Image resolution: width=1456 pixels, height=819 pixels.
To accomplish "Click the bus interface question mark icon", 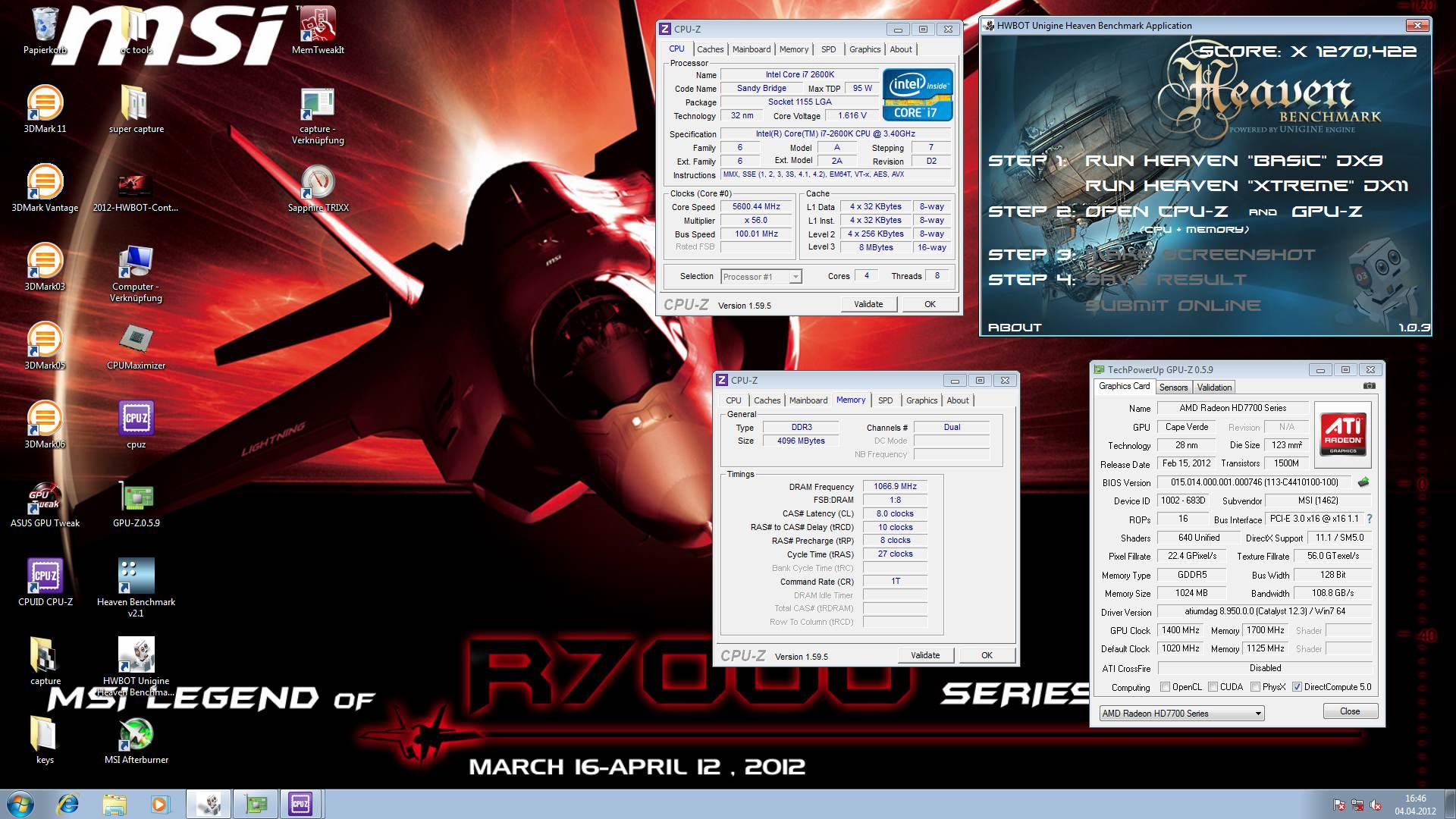I will click(x=1370, y=519).
